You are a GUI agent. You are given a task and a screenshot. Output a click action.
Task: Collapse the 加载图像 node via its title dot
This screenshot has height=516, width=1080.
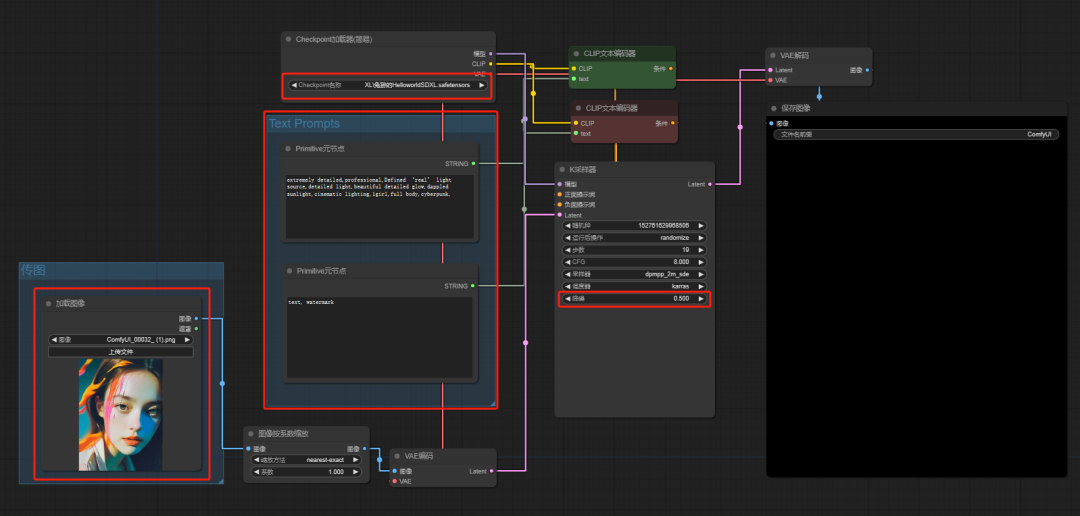coord(48,303)
